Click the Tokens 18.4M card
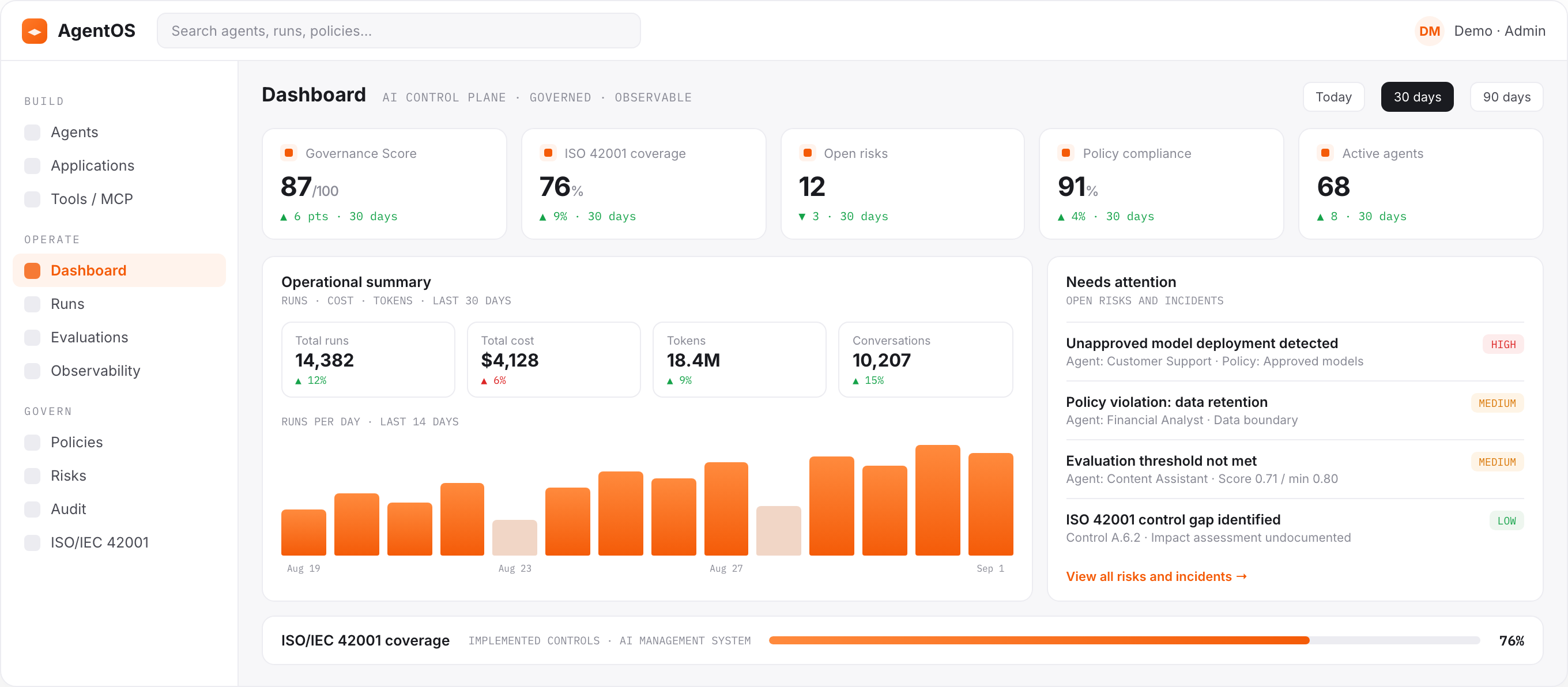The height and width of the screenshot is (687, 1568). [x=740, y=360]
